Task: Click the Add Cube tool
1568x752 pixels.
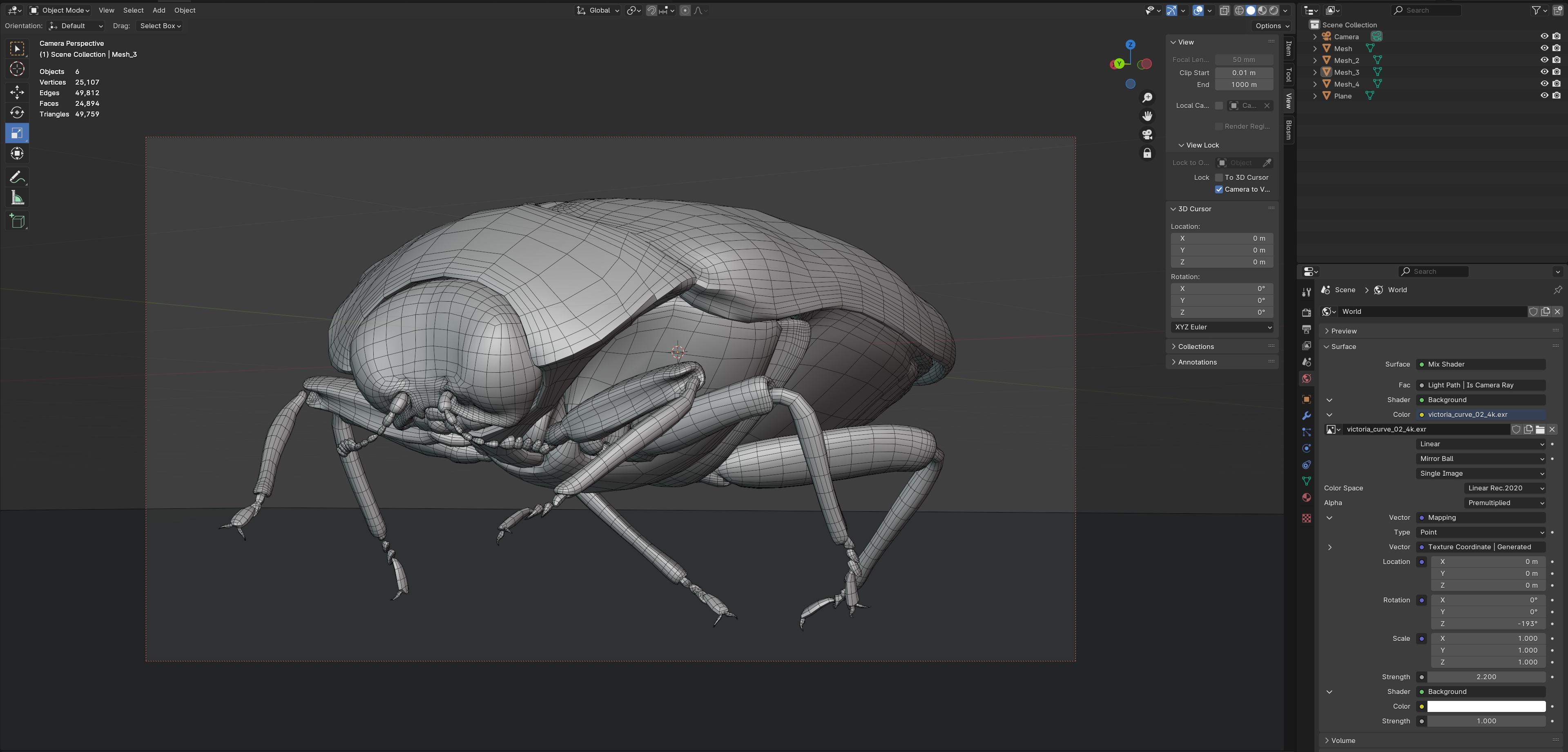Action: [x=17, y=221]
